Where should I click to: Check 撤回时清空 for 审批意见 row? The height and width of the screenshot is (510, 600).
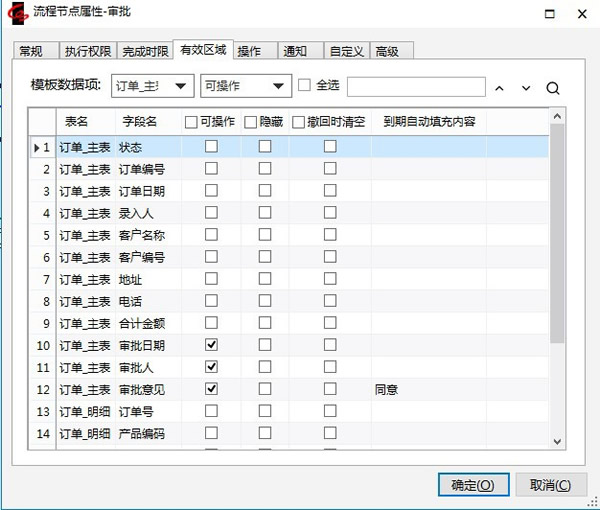click(330, 389)
